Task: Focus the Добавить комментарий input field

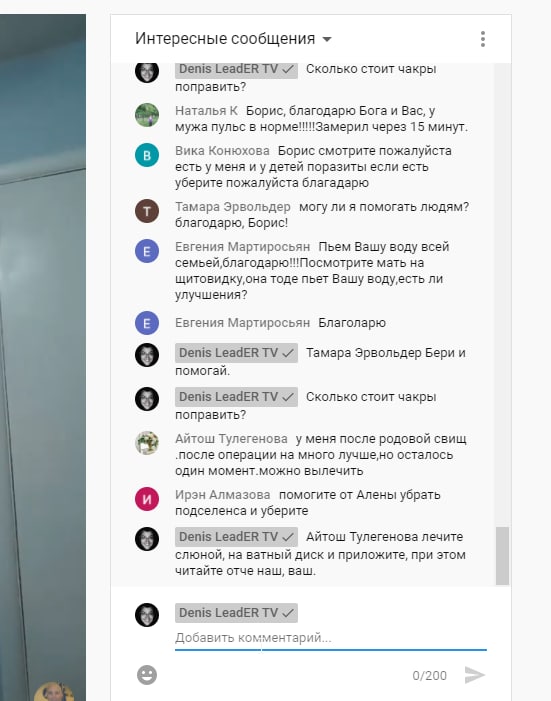Action: point(331,638)
